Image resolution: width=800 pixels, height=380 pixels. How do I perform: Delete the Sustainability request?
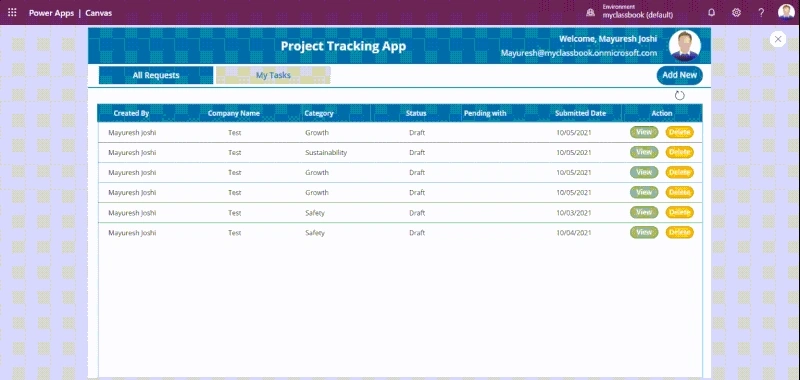coord(679,152)
